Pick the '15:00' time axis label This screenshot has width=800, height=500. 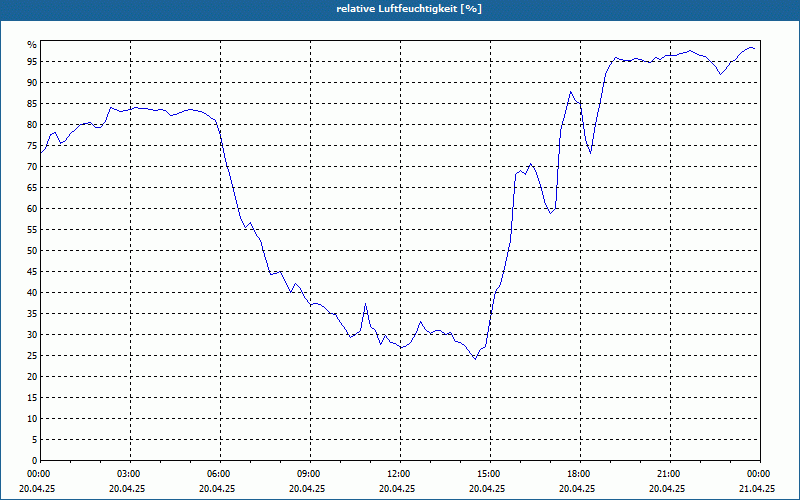point(487,474)
